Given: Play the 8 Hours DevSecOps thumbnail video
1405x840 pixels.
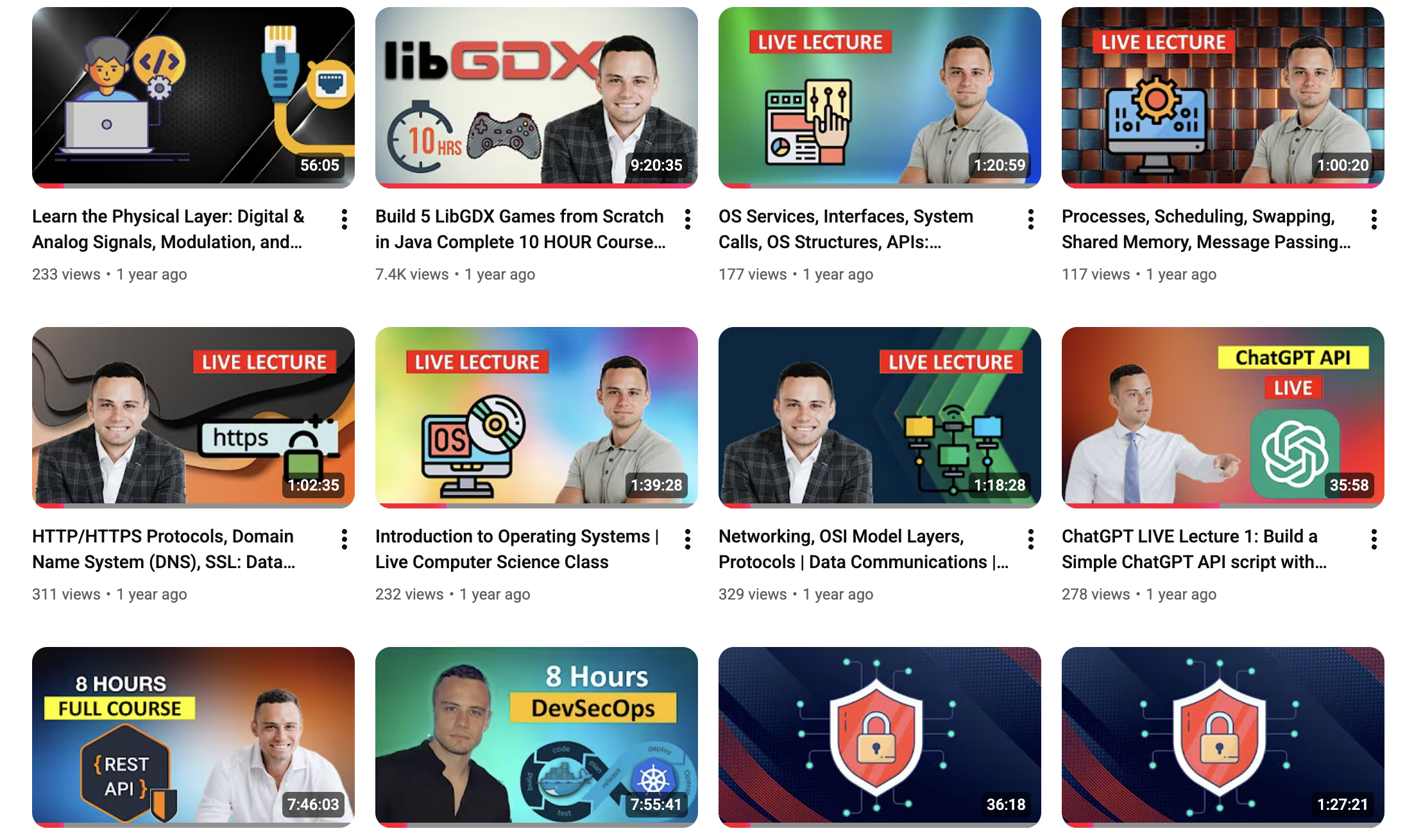Looking at the screenshot, I should pyautogui.click(x=536, y=737).
